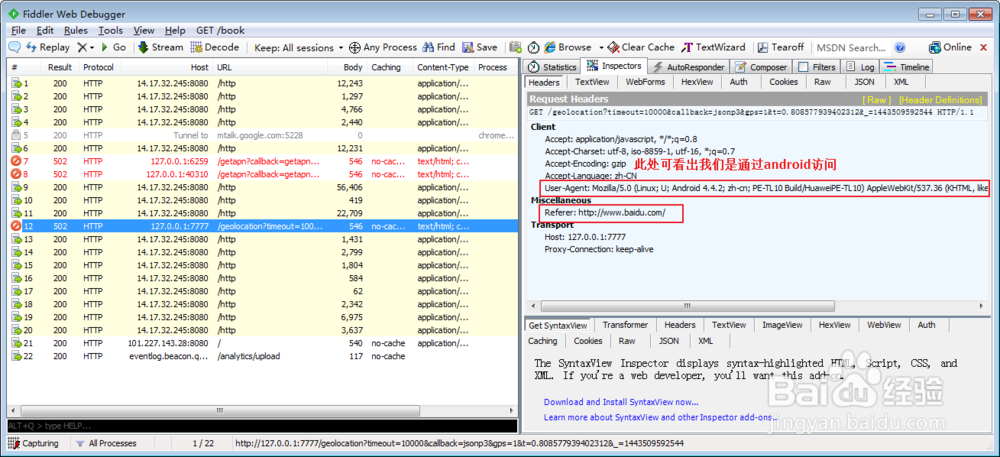The image size is (1000, 457).
Task: Switch to the AutoResponder tab
Action: point(689,67)
